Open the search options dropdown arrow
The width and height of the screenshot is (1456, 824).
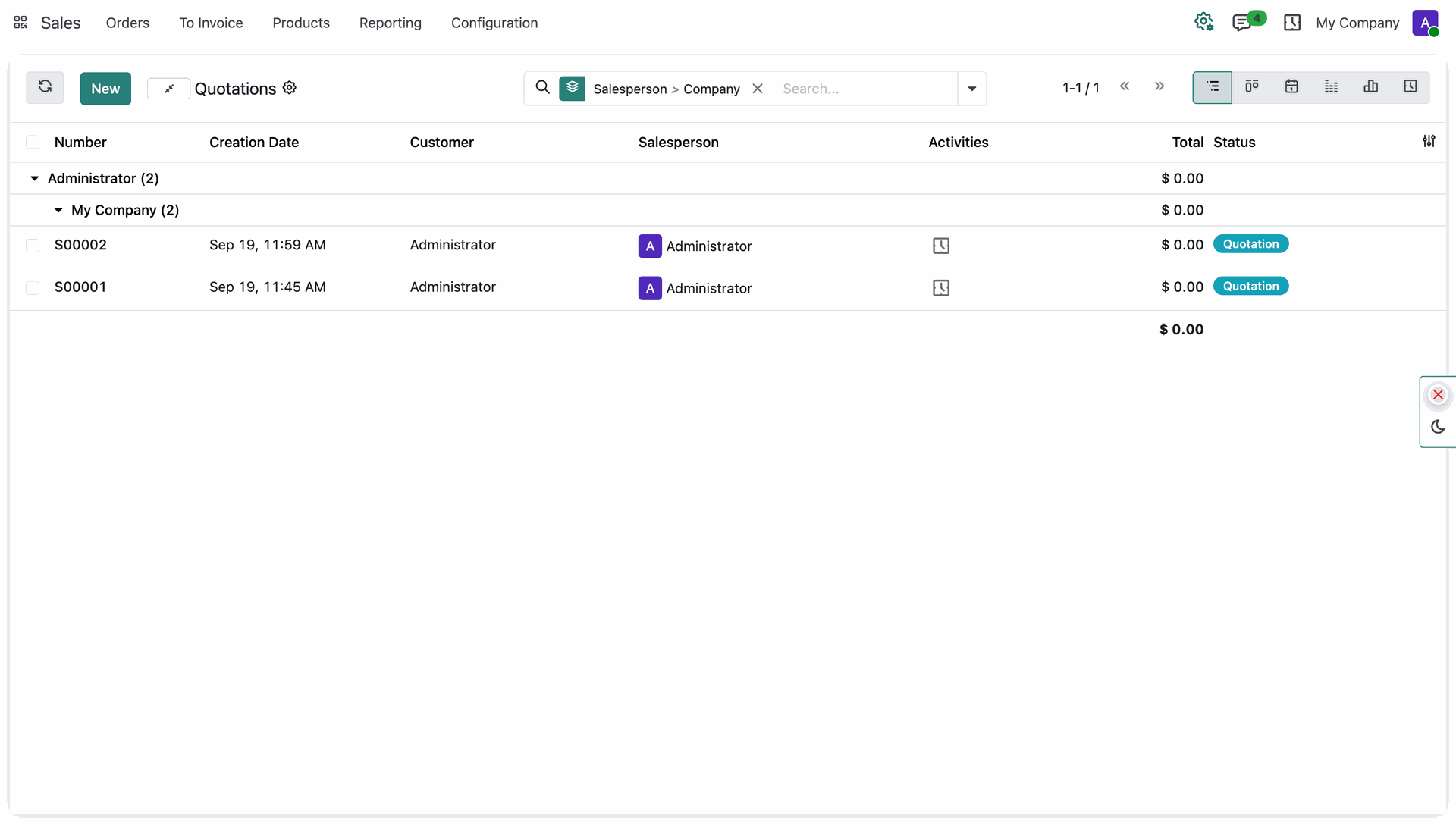click(x=971, y=89)
